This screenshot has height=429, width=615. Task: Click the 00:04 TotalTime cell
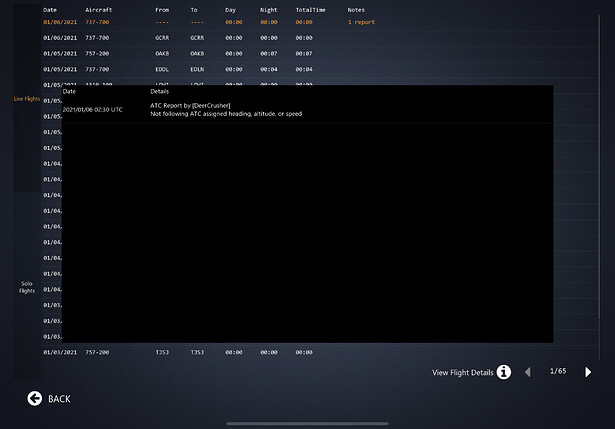click(304, 69)
